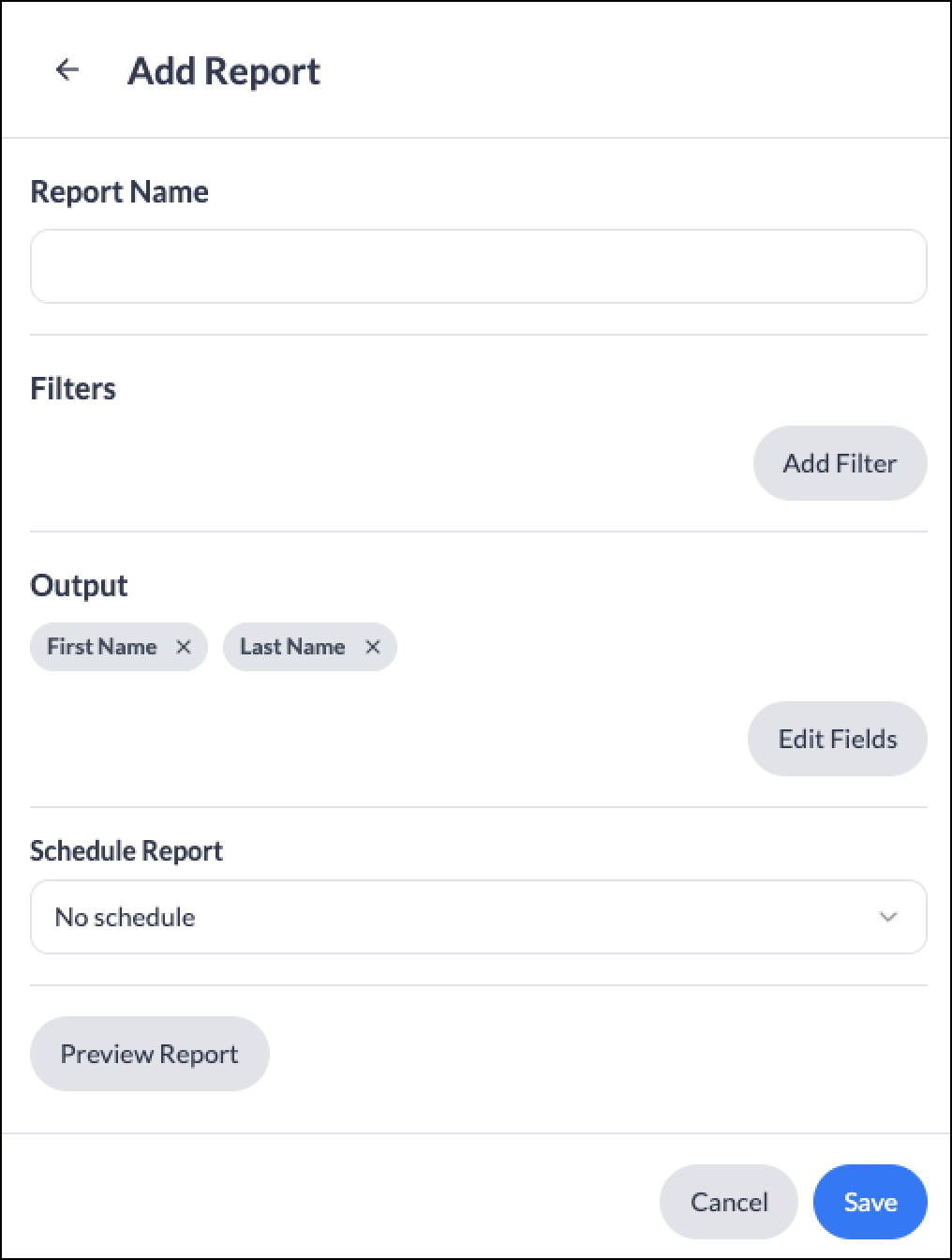The width and height of the screenshot is (952, 1260).
Task: Click the Report Name field label
Action: pos(120,191)
